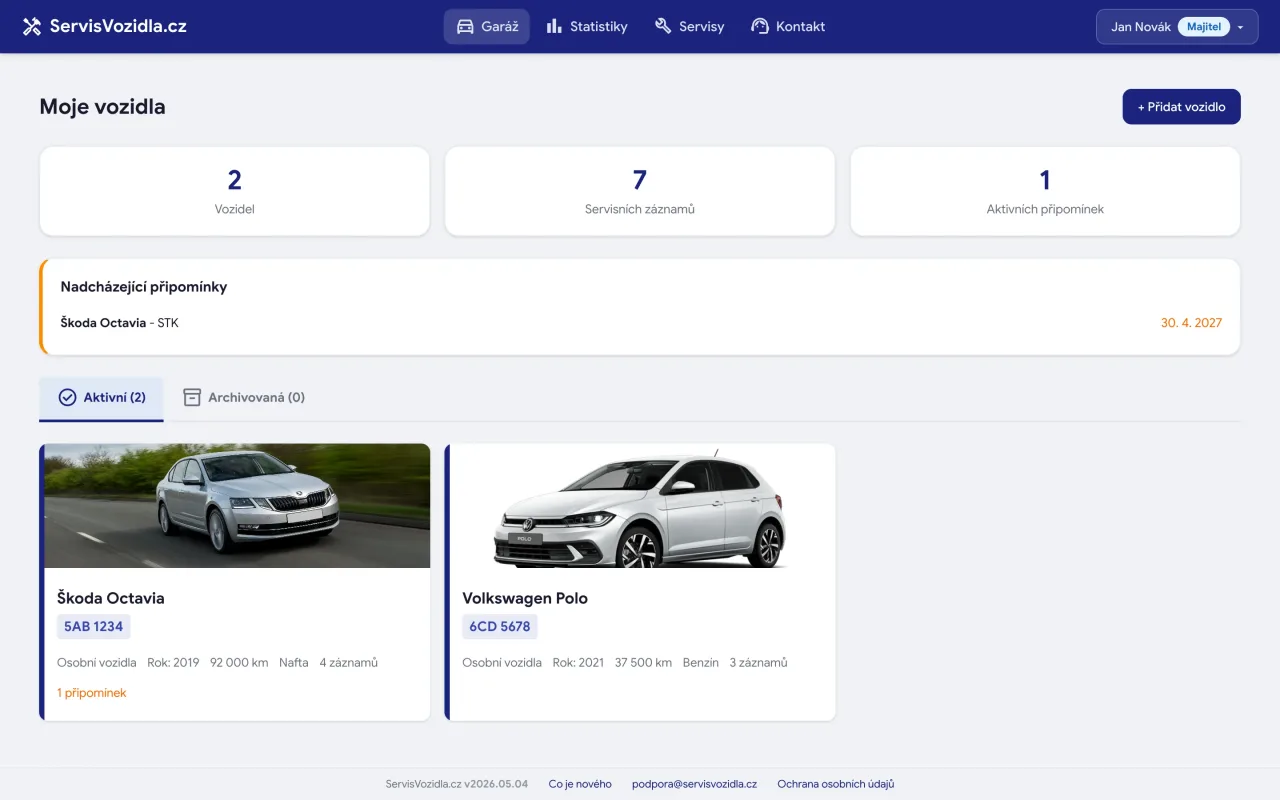
Task: Click the version text v2026.05.04
Action: pos(496,784)
